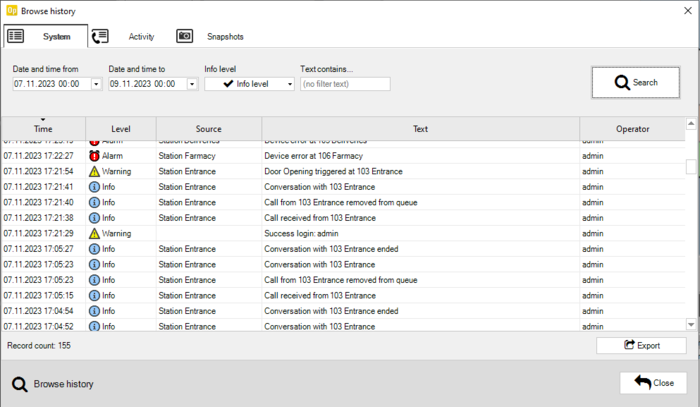This screenshot has height=407, width=700.
Task: Sort records by Level column header
Action: coord(120,129)
